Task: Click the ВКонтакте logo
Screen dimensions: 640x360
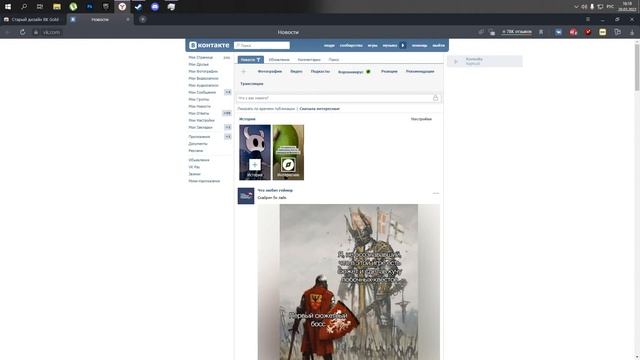Action: click(x=209, y=45)
